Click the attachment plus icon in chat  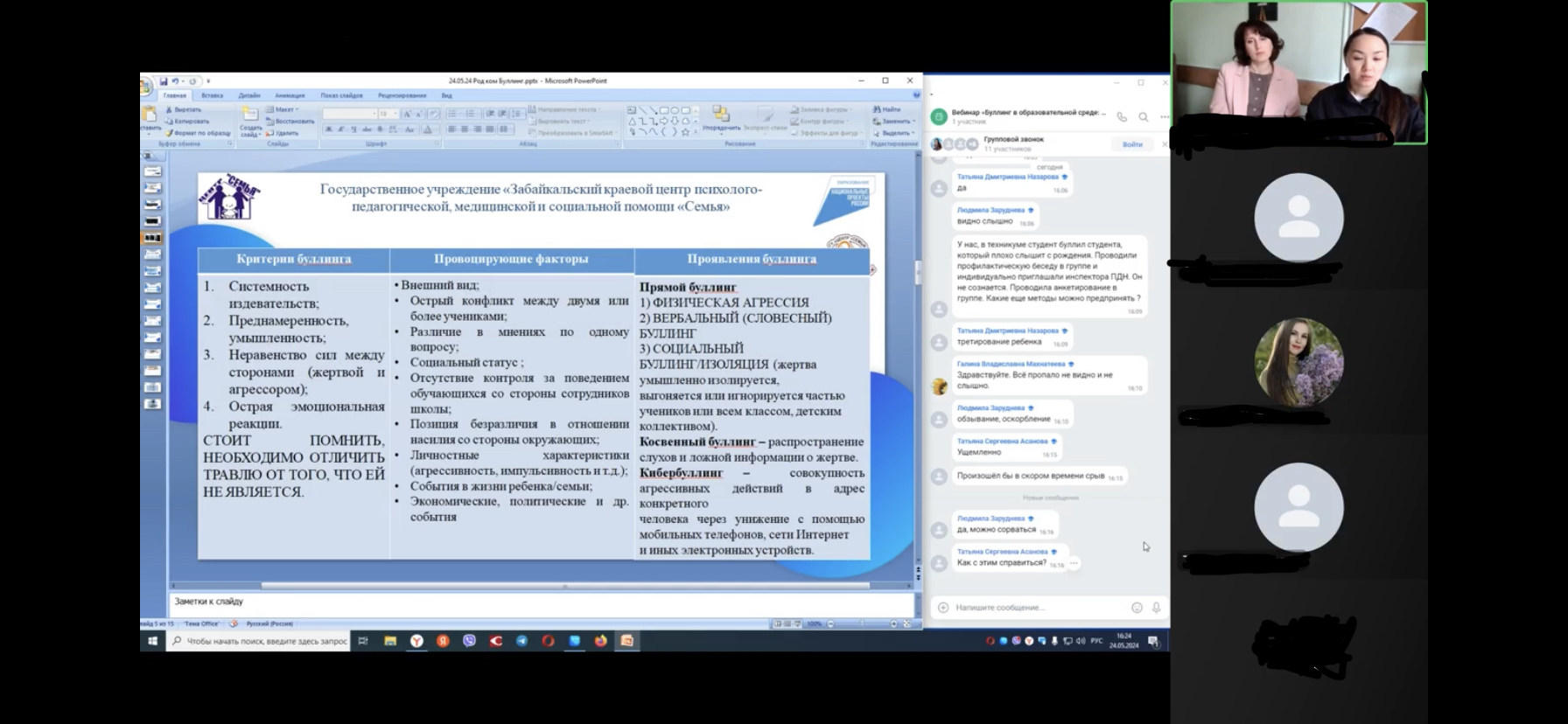click(x=942, y=608)
